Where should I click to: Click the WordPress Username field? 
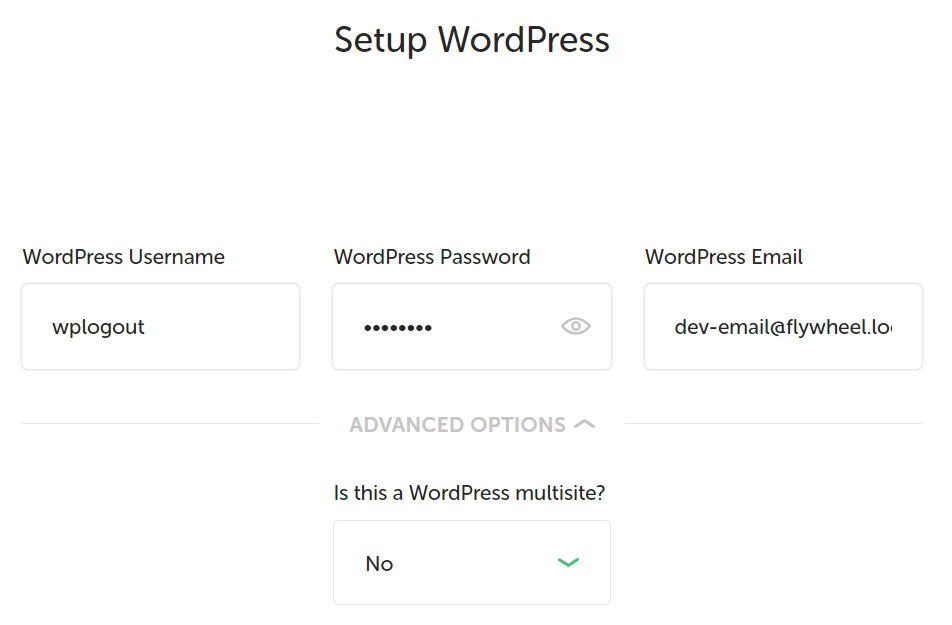(160, 326)
